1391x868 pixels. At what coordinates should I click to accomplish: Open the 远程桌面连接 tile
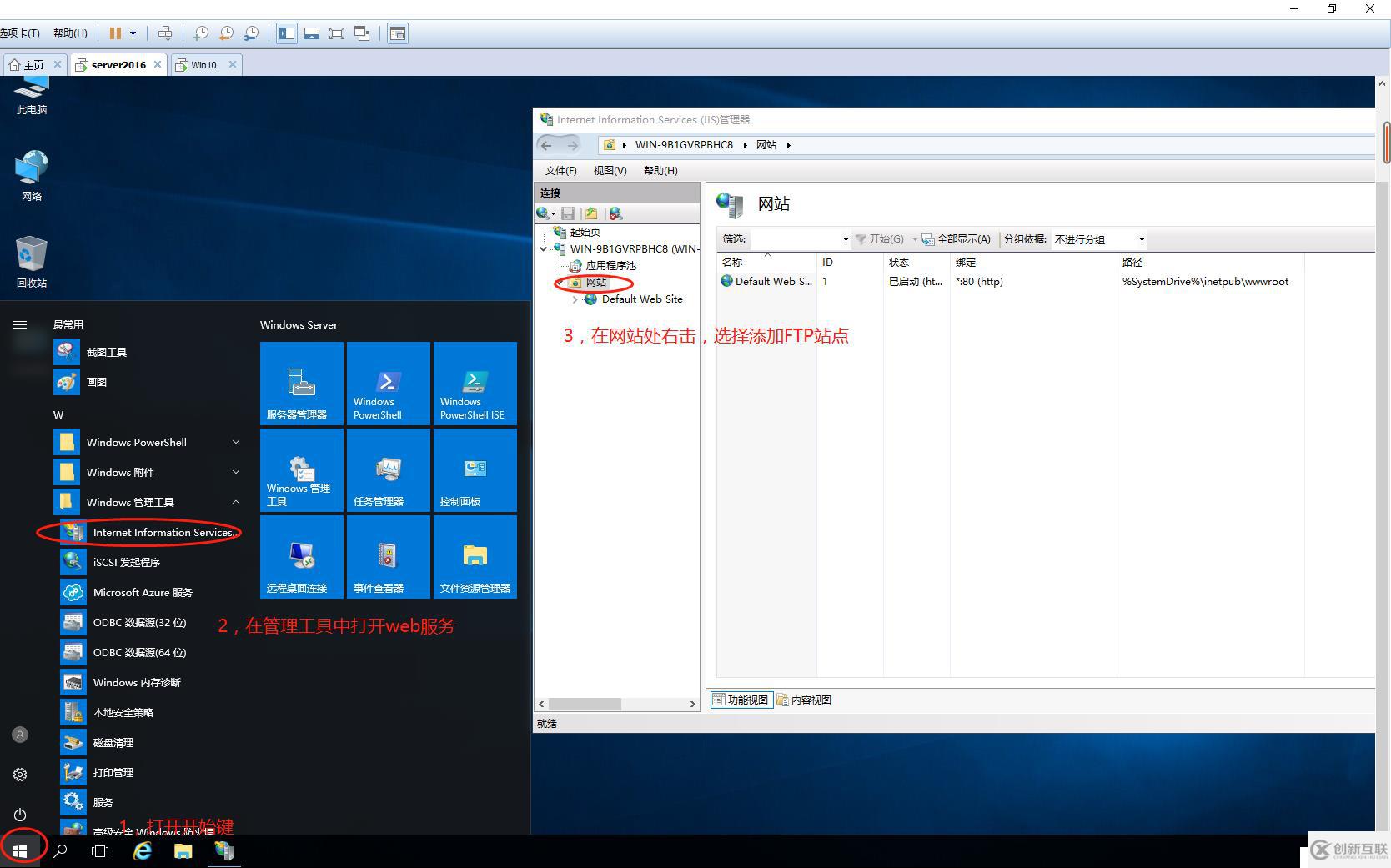pos(302,557)
